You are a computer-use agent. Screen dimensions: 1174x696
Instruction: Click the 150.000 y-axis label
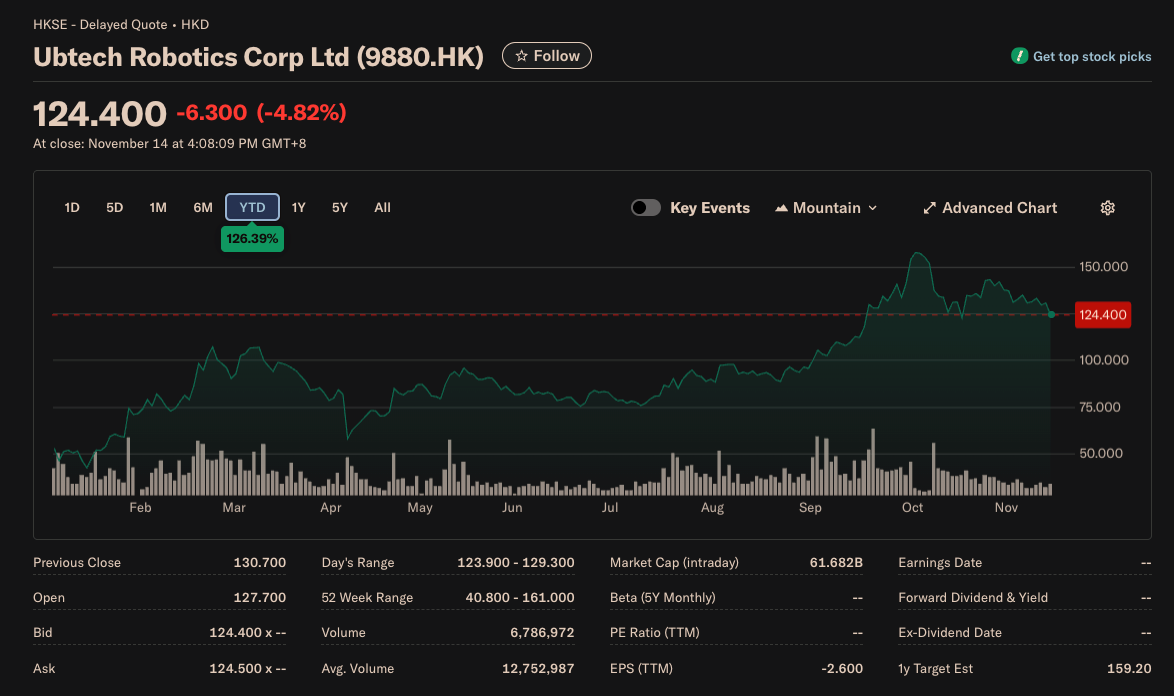pyautogui.click(x=1103, y=267)
